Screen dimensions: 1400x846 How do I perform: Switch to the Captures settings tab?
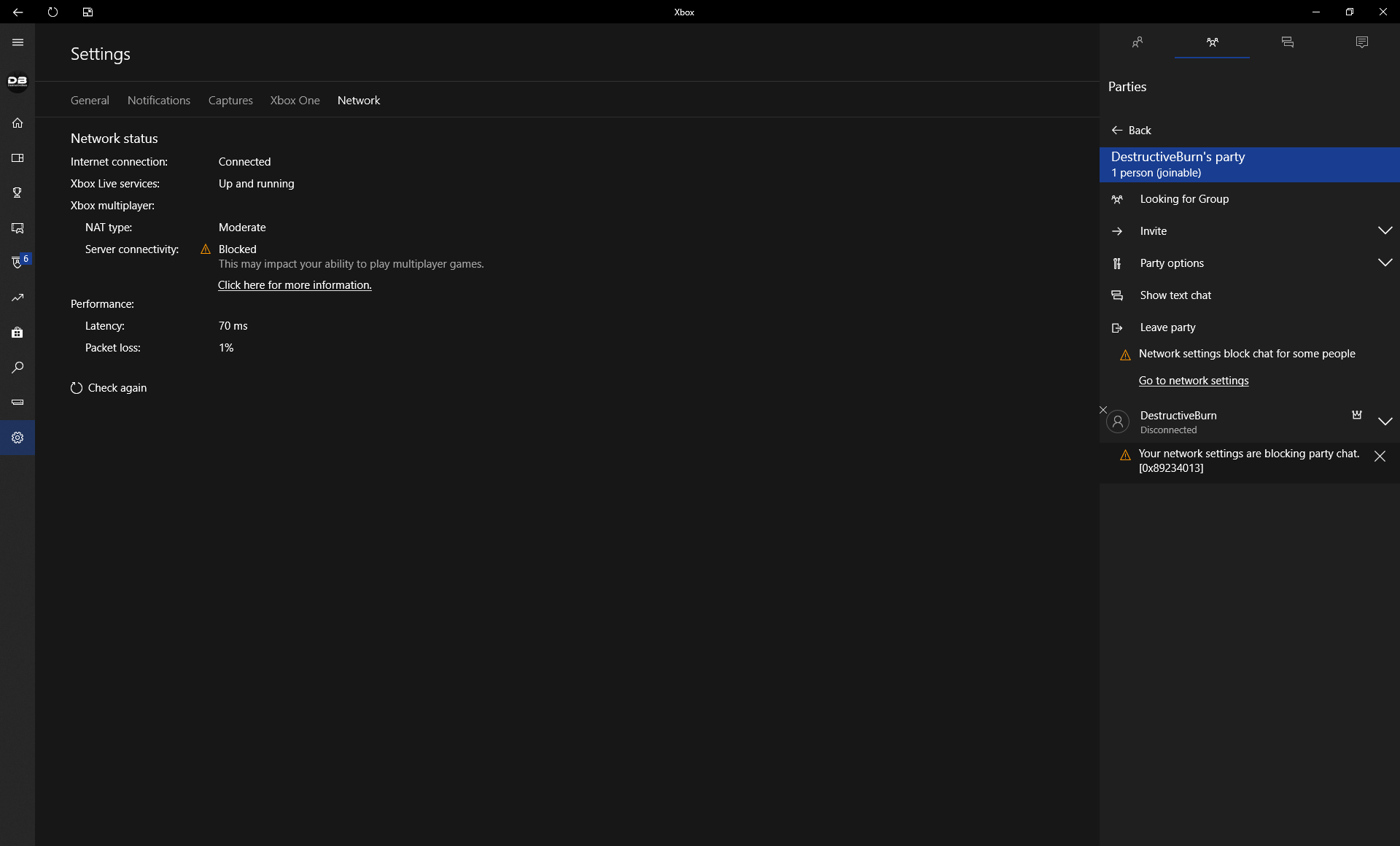point(230,101)
